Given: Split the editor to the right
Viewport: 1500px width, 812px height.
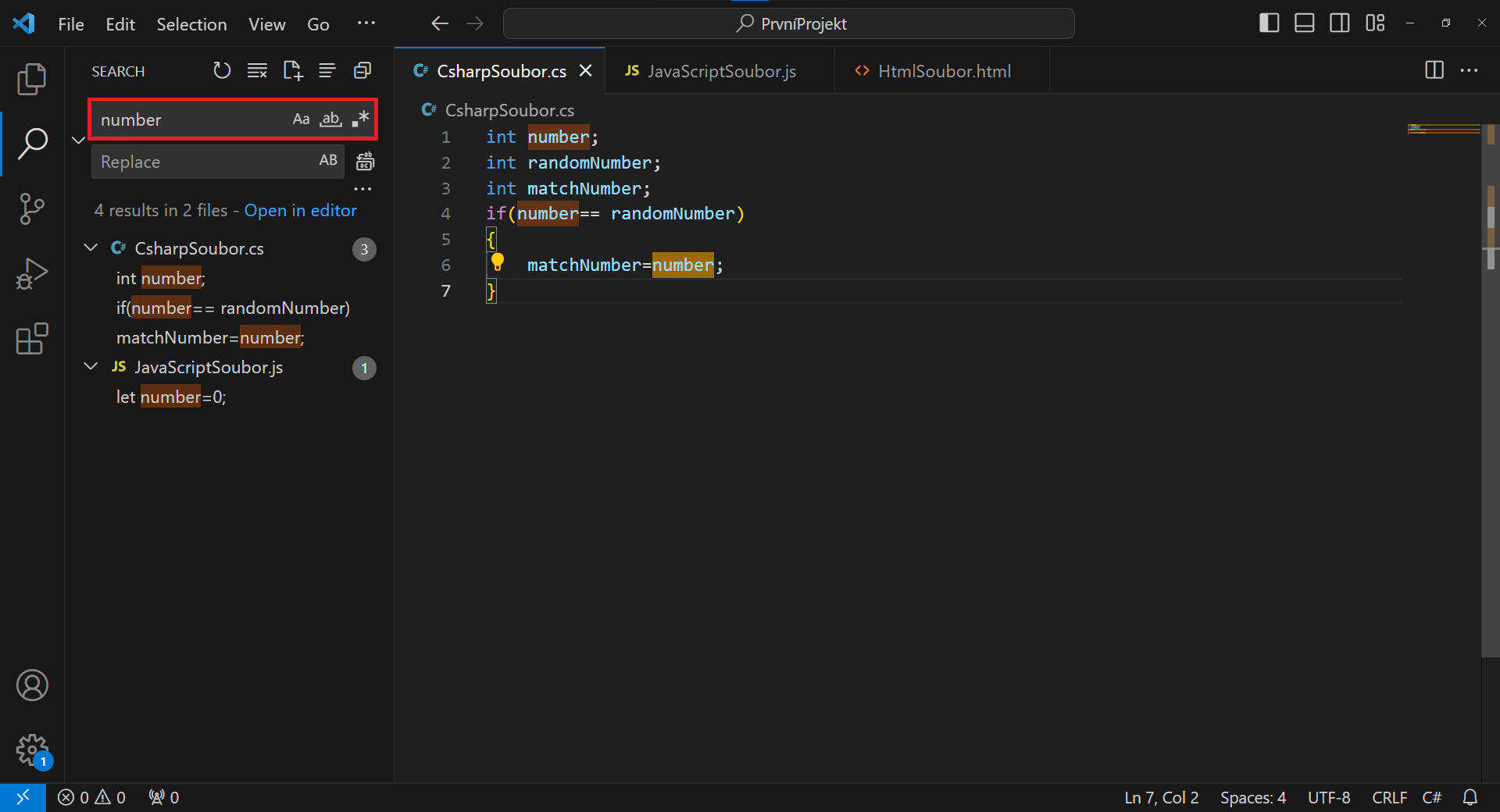Looking at the screenshot, I should 1434,70.
